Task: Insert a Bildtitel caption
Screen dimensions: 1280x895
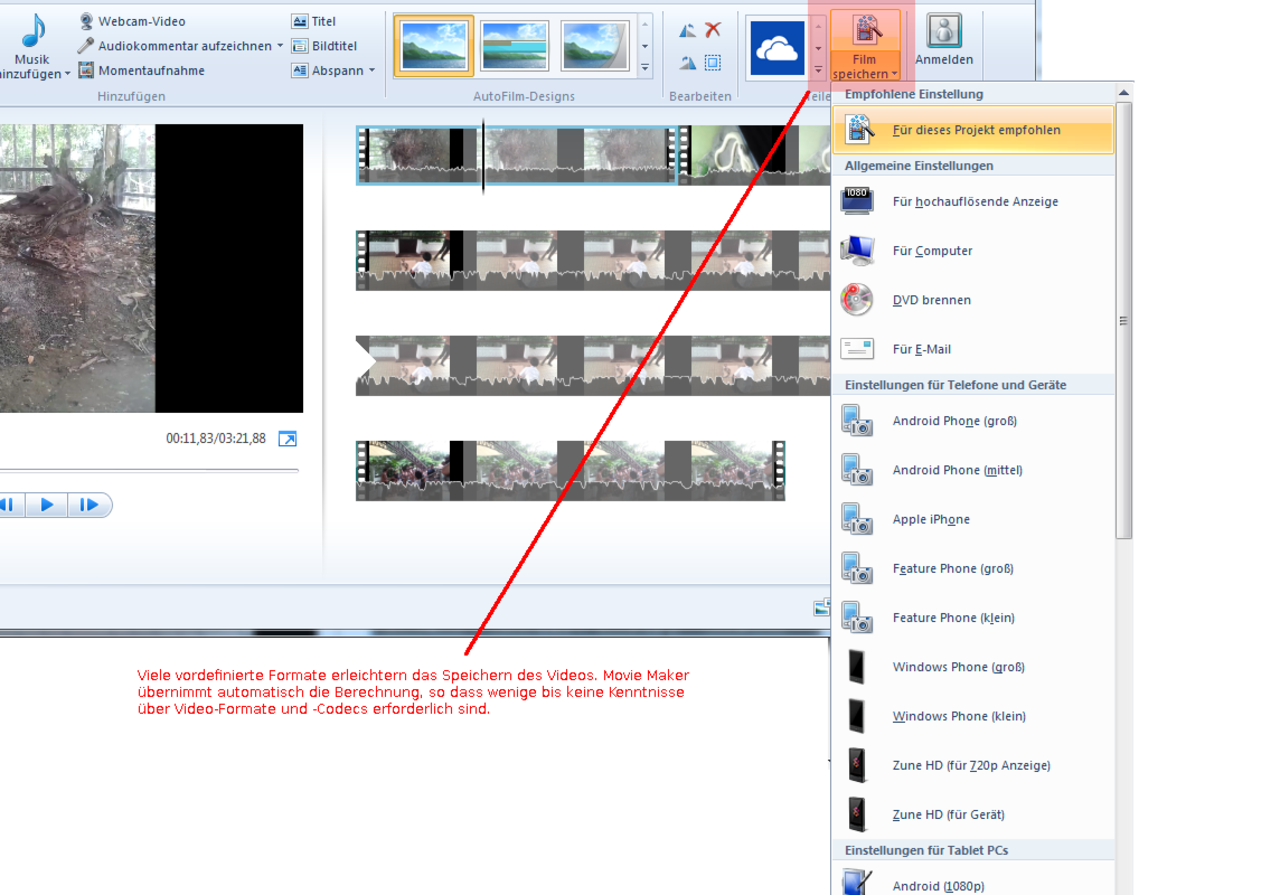Action: coord(324,46)
